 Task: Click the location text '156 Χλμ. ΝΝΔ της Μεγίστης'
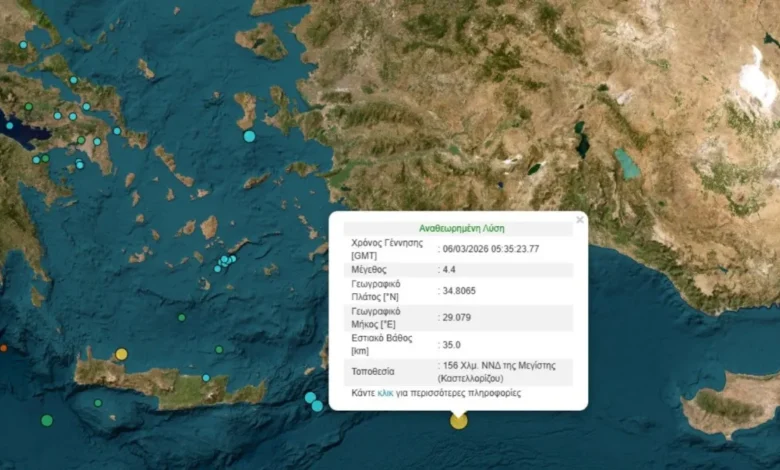pyautogui.click(x=493, y=367)
